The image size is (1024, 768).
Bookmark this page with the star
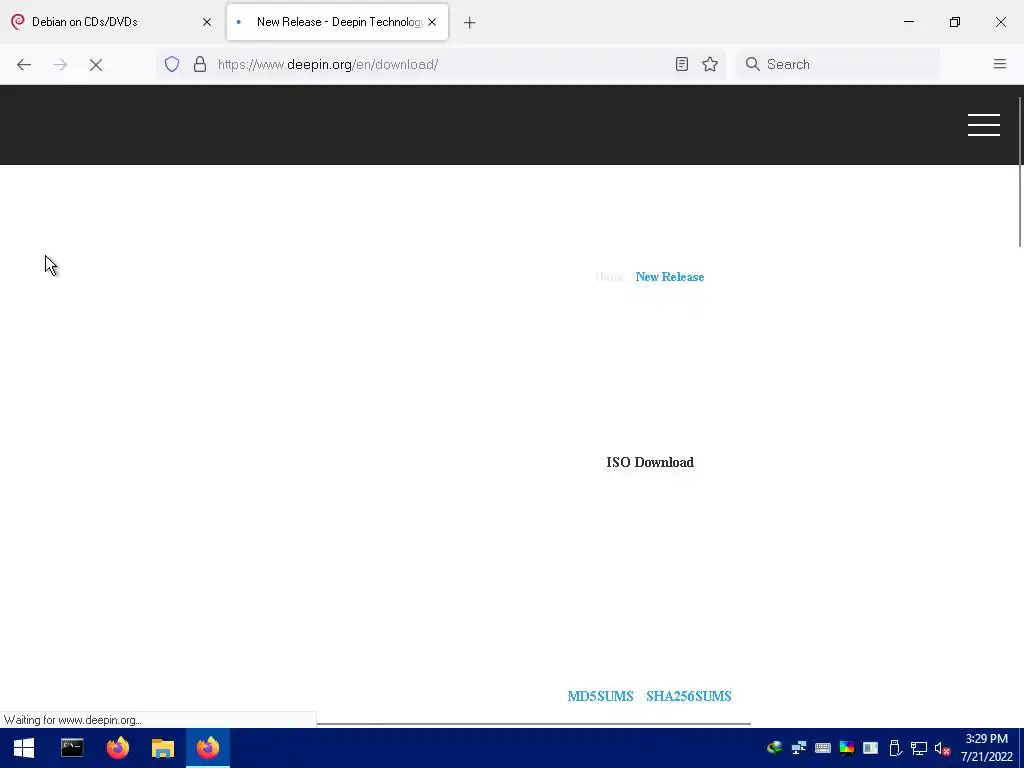point(710,64)
